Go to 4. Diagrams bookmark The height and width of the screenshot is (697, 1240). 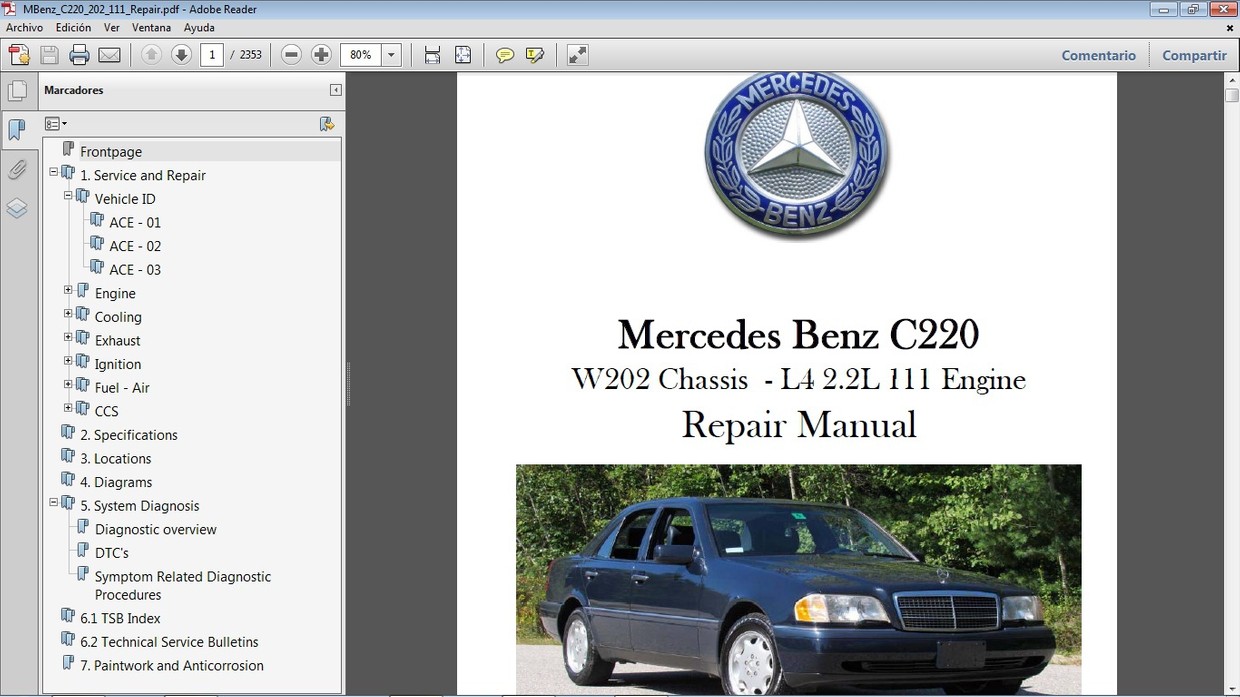pyautogui.click(x=116, y=482)
